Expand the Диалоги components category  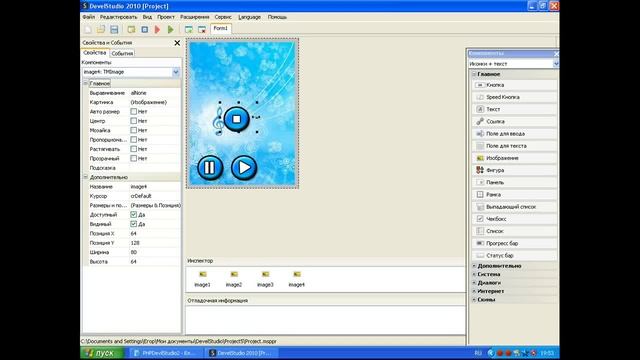tap(474, 283)
